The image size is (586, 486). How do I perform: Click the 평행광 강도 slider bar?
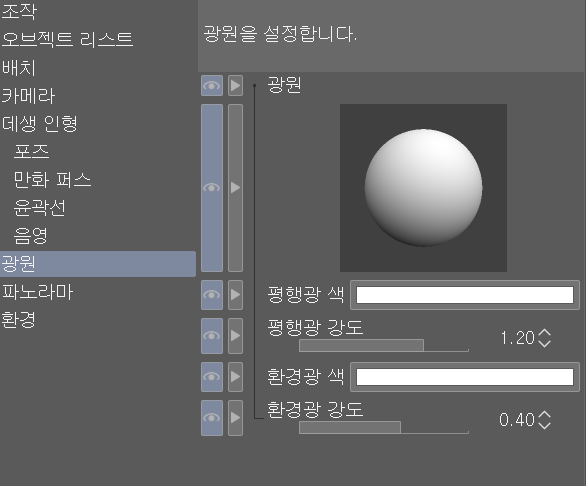pos(384,345)
